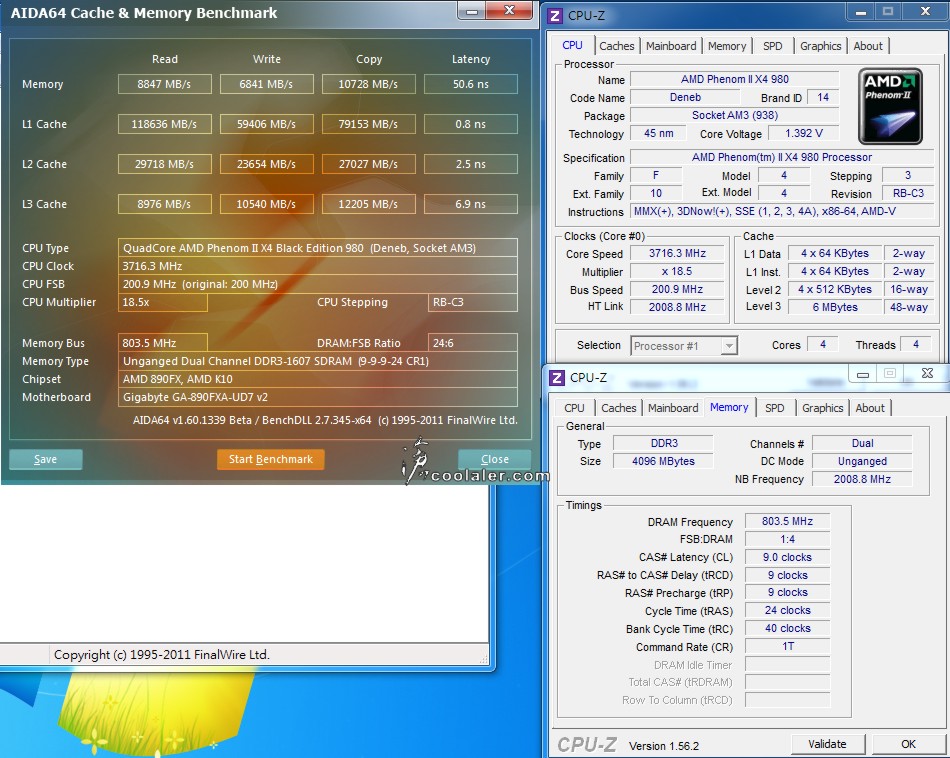Click HT Link value 2008.8 MHz
The height and width of the screenshot is (758, 950).
coord(677,307)
